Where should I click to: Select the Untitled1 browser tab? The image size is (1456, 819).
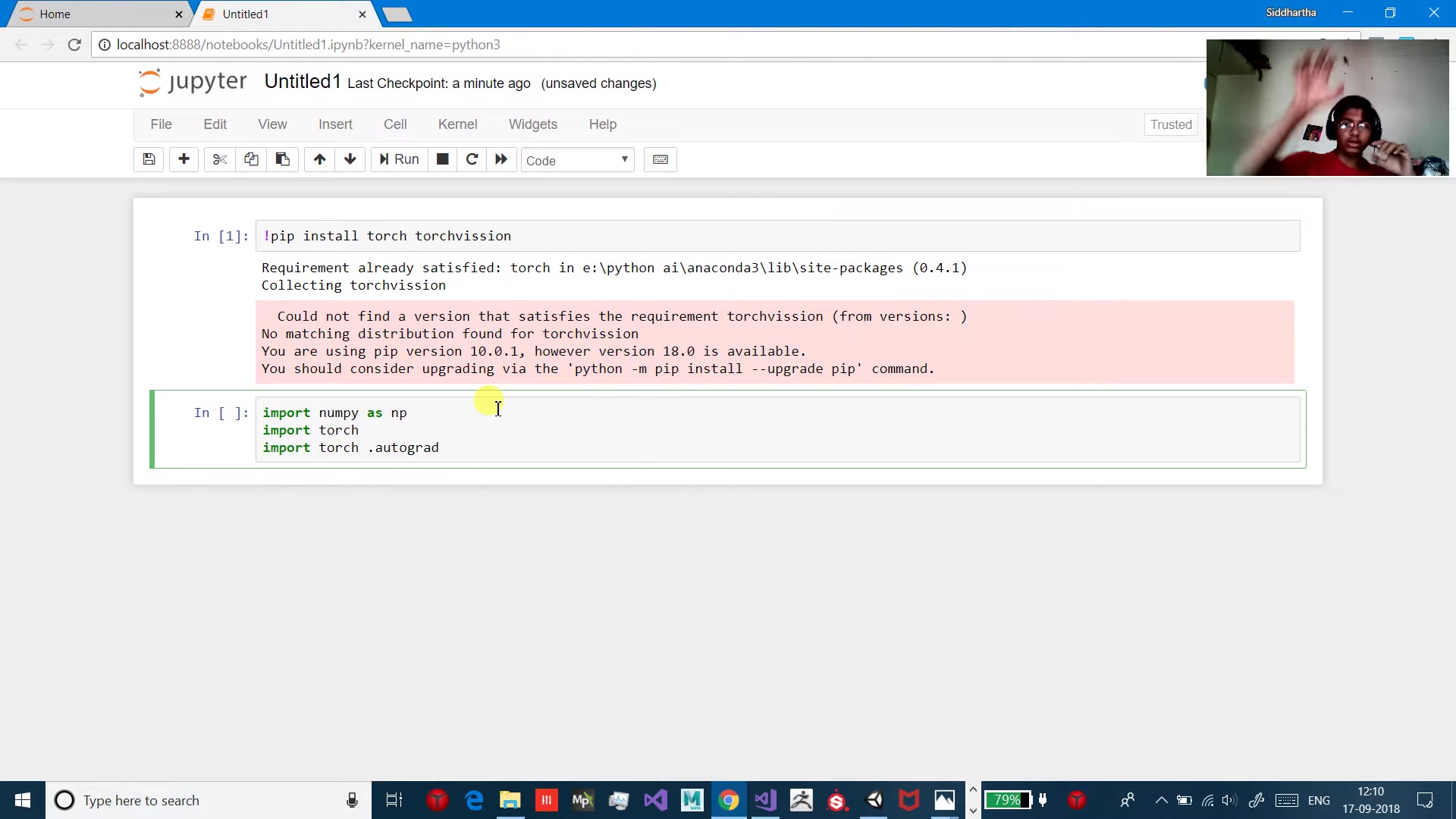click(282, 14)
